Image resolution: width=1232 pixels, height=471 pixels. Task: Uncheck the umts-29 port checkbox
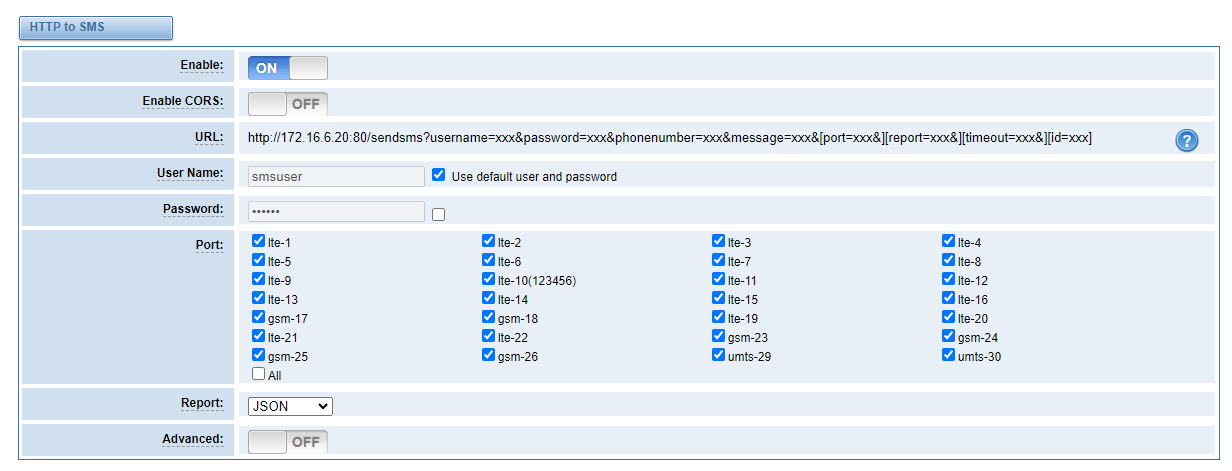coord(718,355)
